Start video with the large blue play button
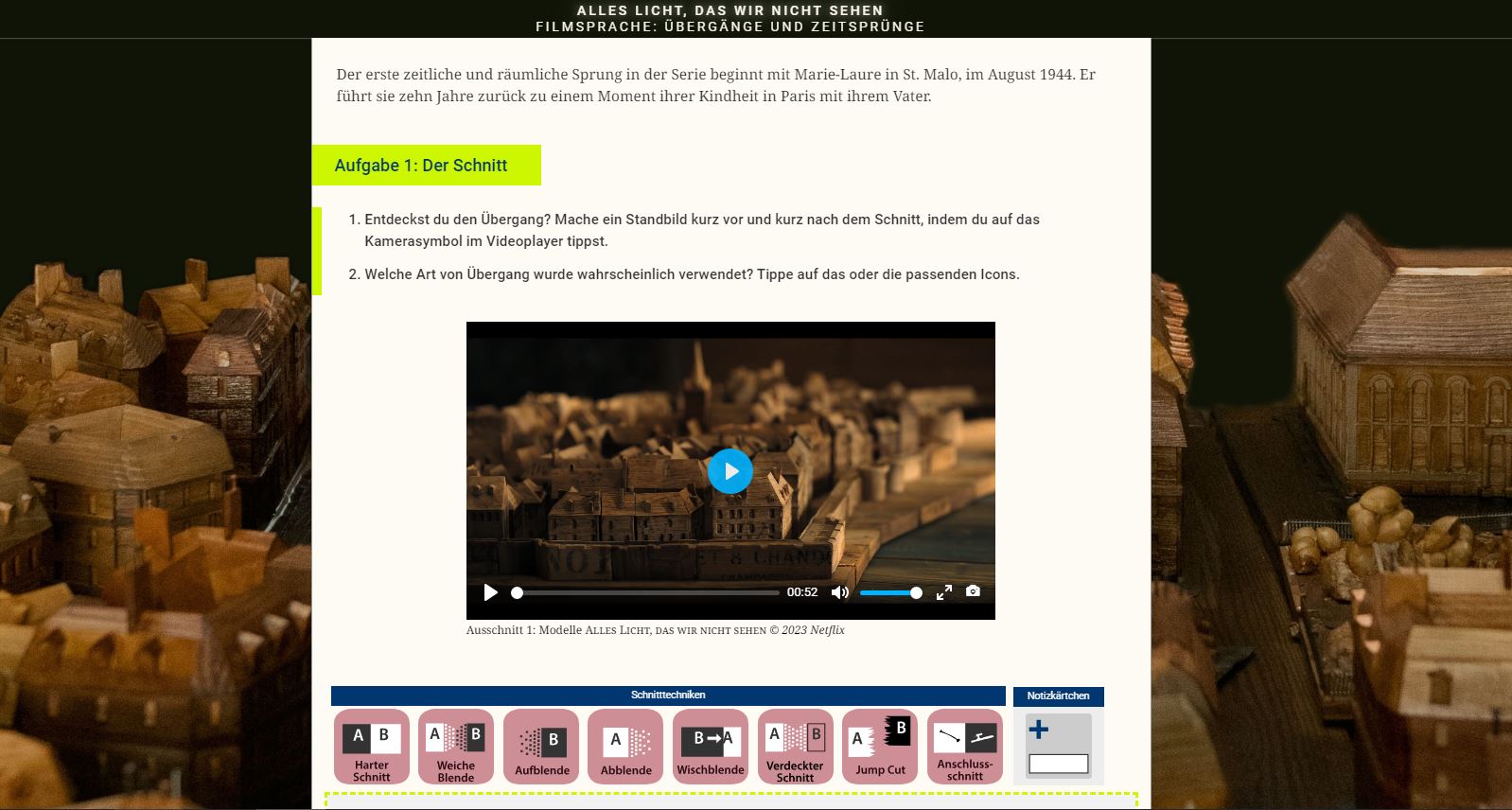 point(730,471)
